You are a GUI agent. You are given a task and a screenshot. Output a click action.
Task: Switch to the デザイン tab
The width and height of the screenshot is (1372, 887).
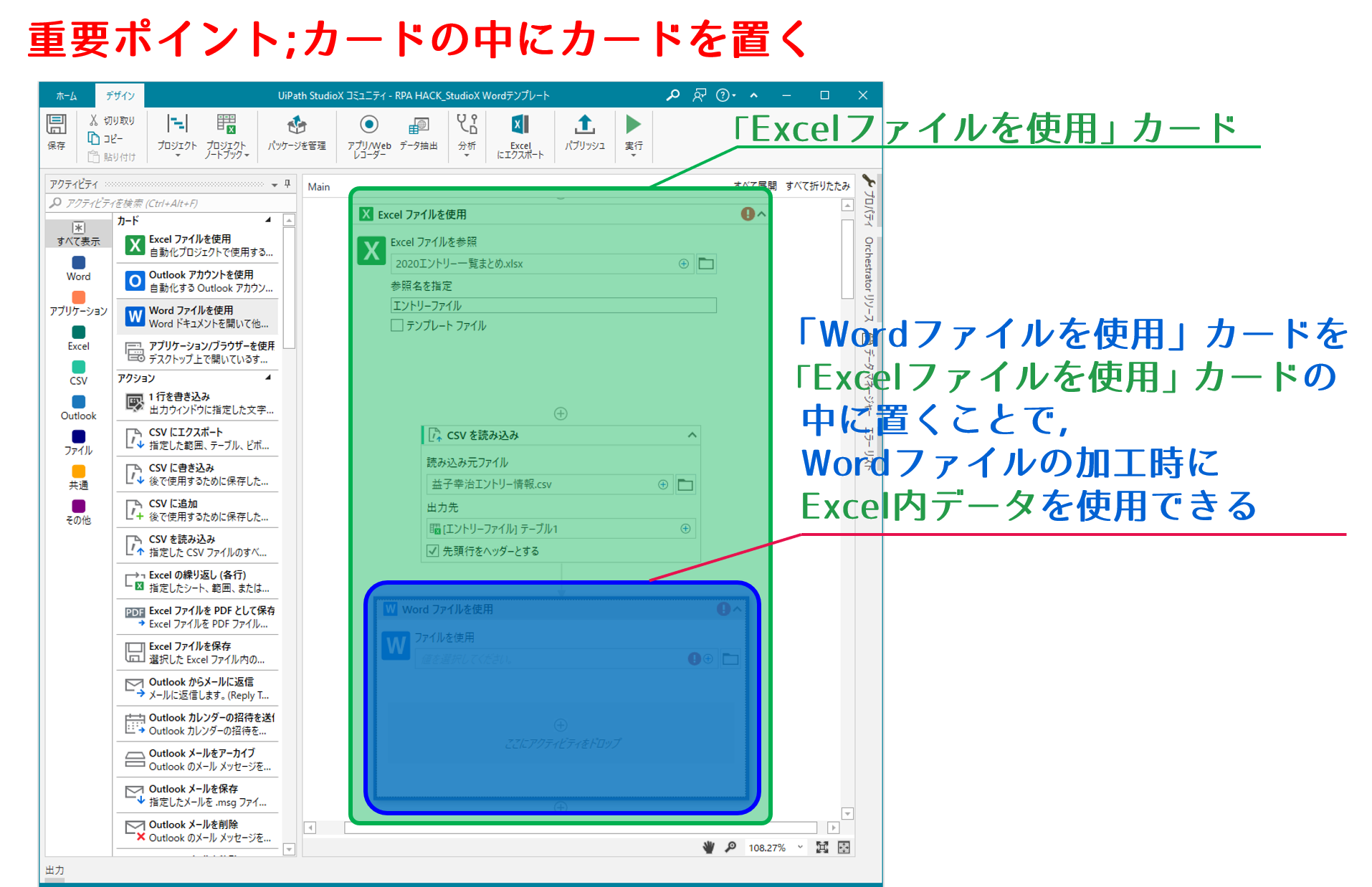120,95
